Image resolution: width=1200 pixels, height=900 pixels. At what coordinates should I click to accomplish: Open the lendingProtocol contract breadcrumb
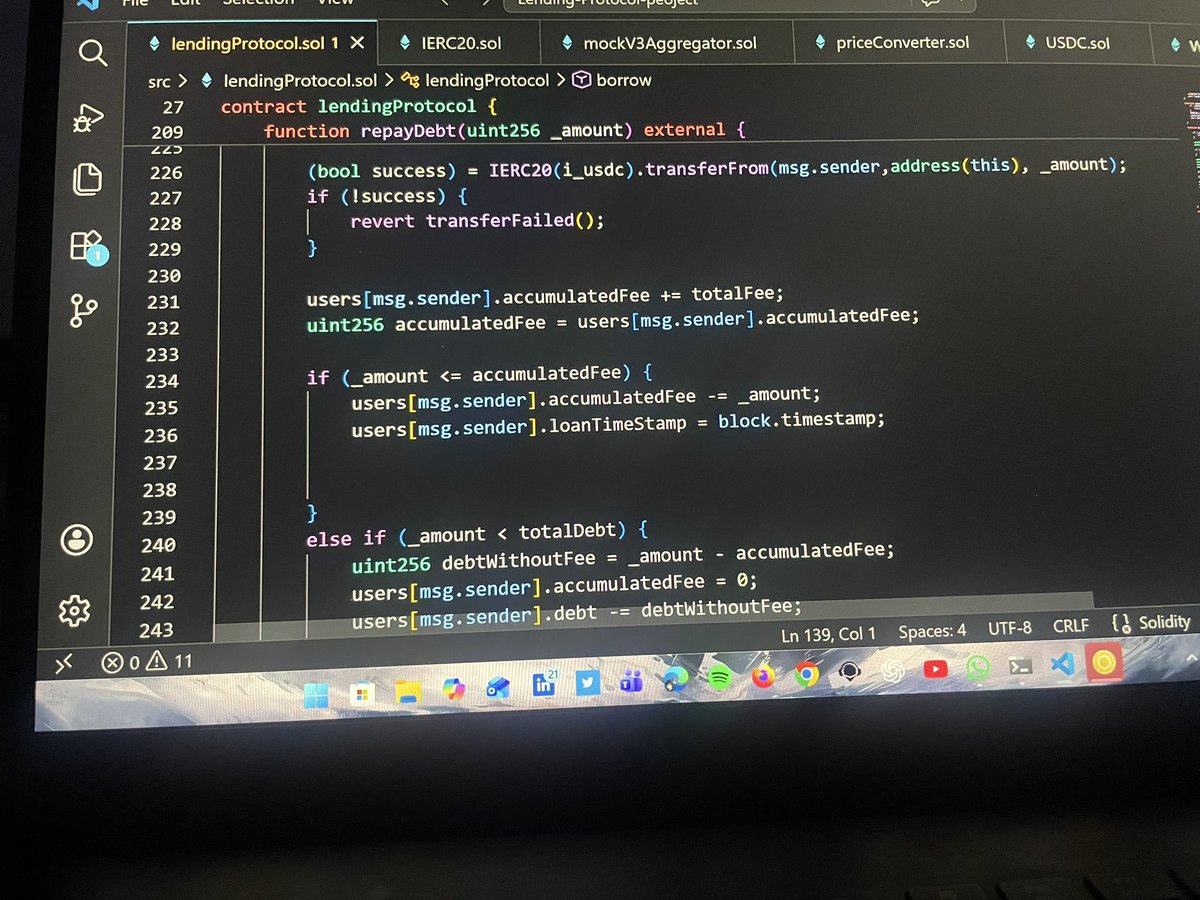[x=475, y=80]
